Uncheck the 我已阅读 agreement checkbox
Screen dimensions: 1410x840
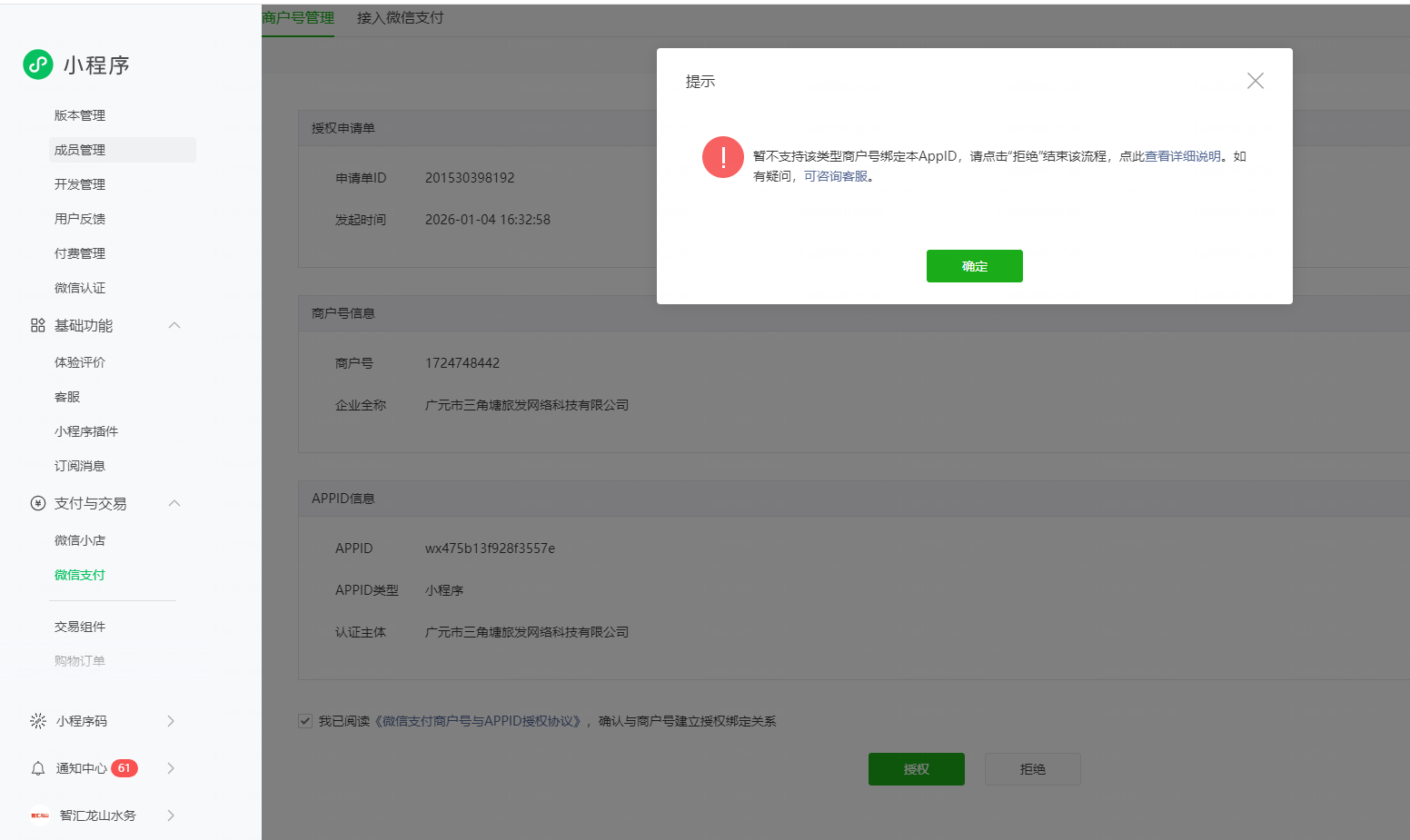point(305,721)
